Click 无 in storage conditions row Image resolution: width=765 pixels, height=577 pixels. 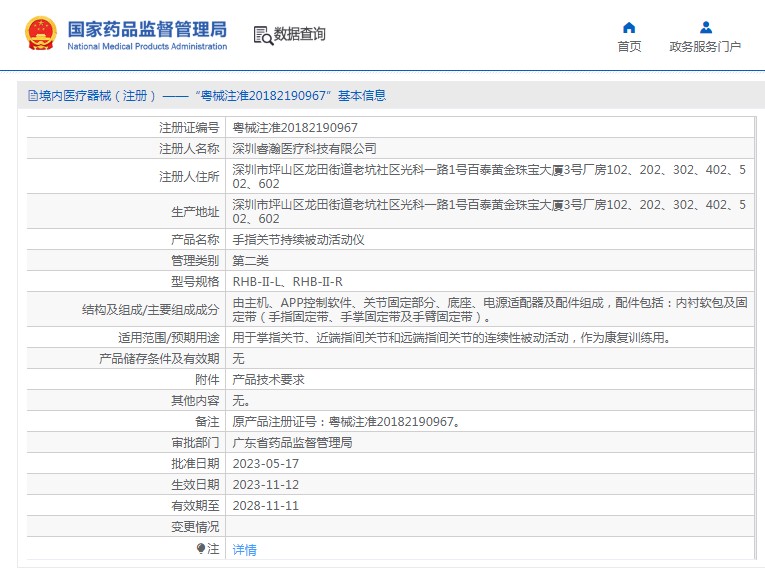pyautogui.click(x=238, y=358)
